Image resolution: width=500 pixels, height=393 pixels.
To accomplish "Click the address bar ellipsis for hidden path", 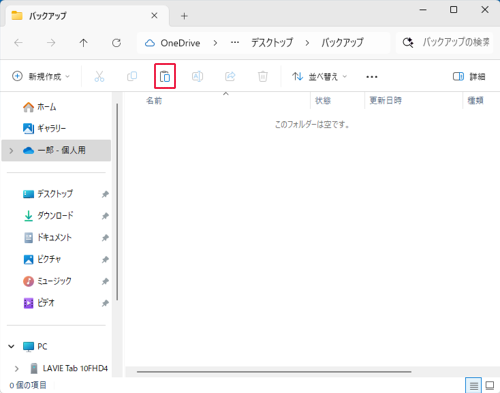I will [235, 43].
